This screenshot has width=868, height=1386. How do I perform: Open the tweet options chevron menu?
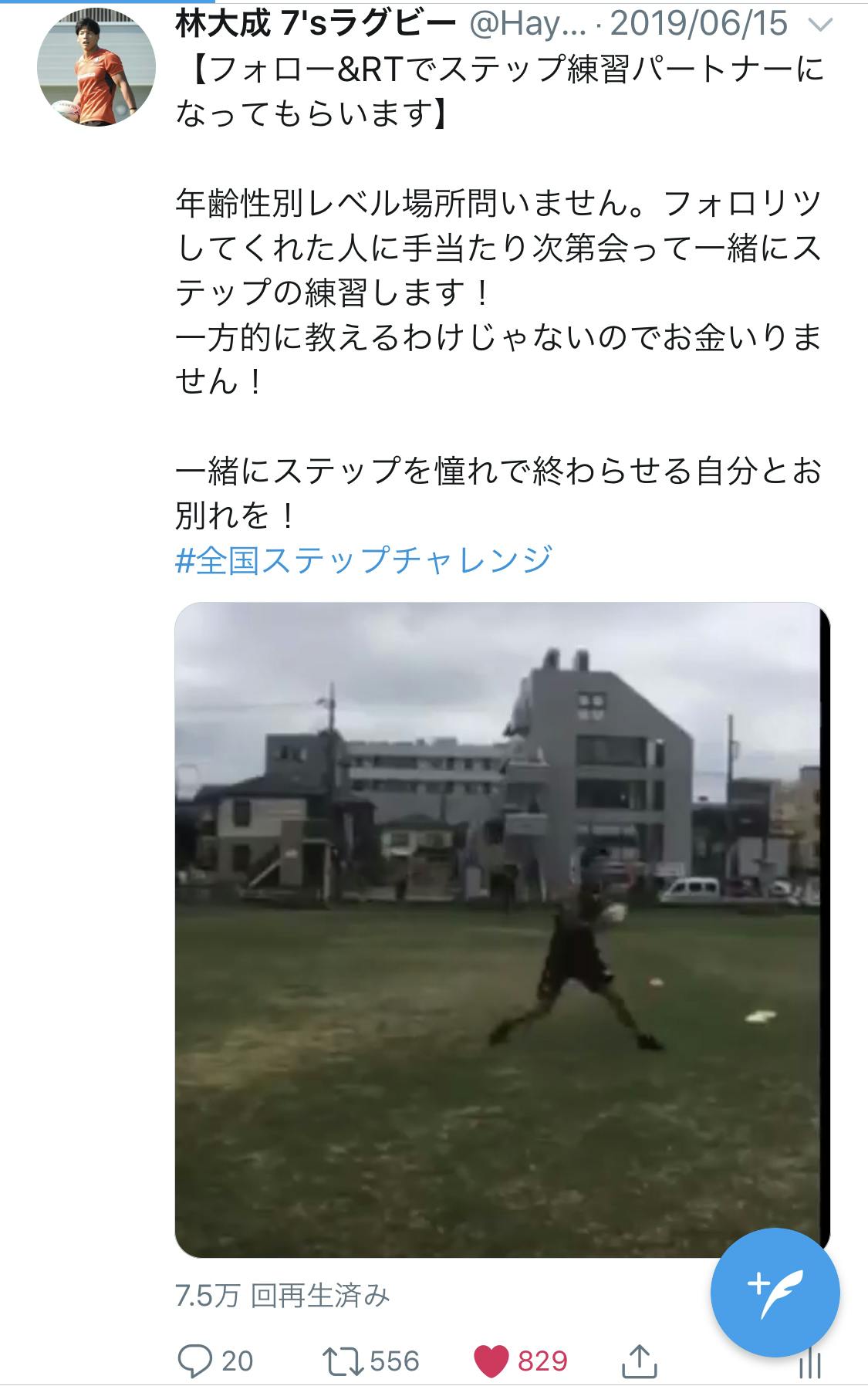click(x=819, y=26)
